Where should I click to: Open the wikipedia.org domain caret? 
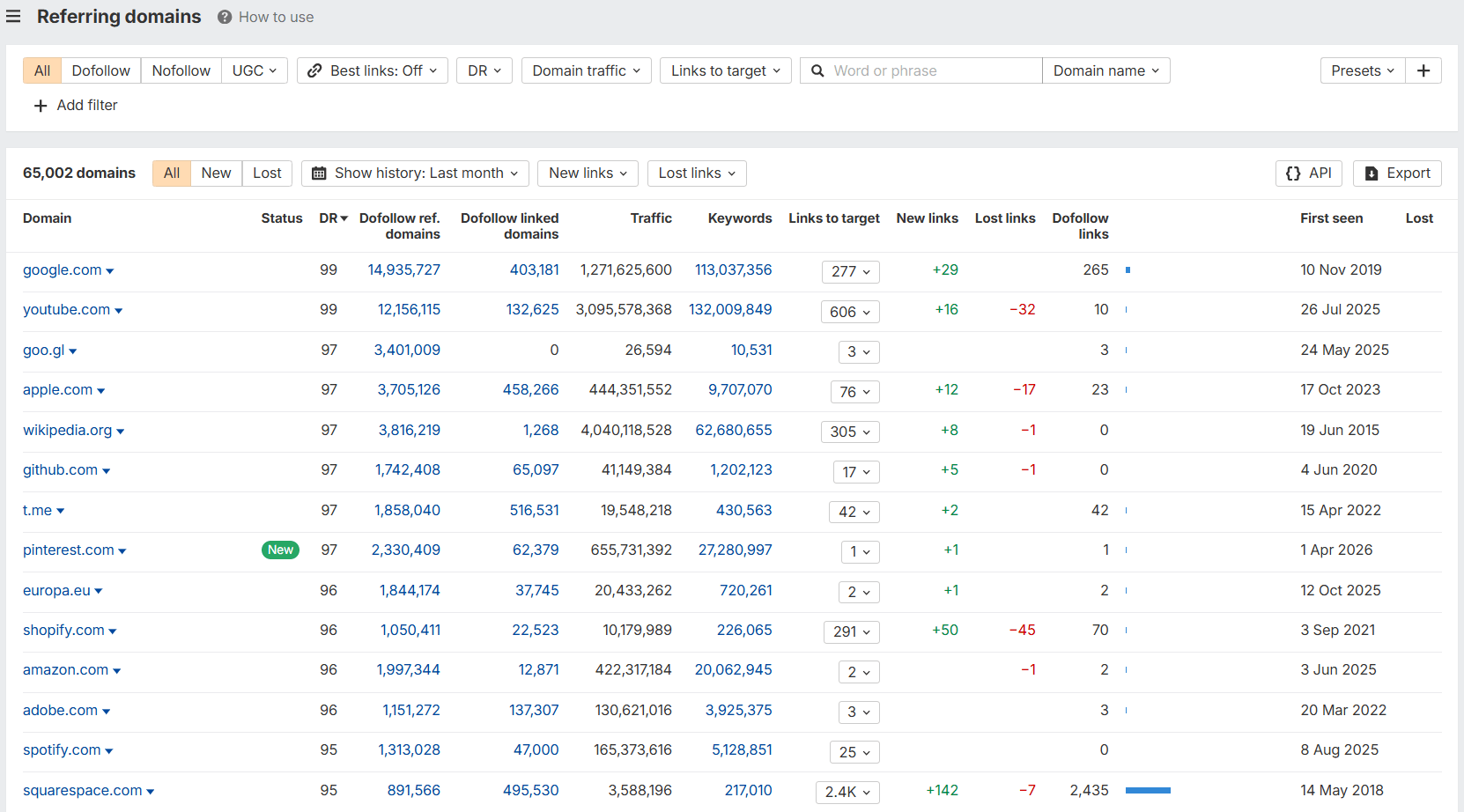pos(121,432)
